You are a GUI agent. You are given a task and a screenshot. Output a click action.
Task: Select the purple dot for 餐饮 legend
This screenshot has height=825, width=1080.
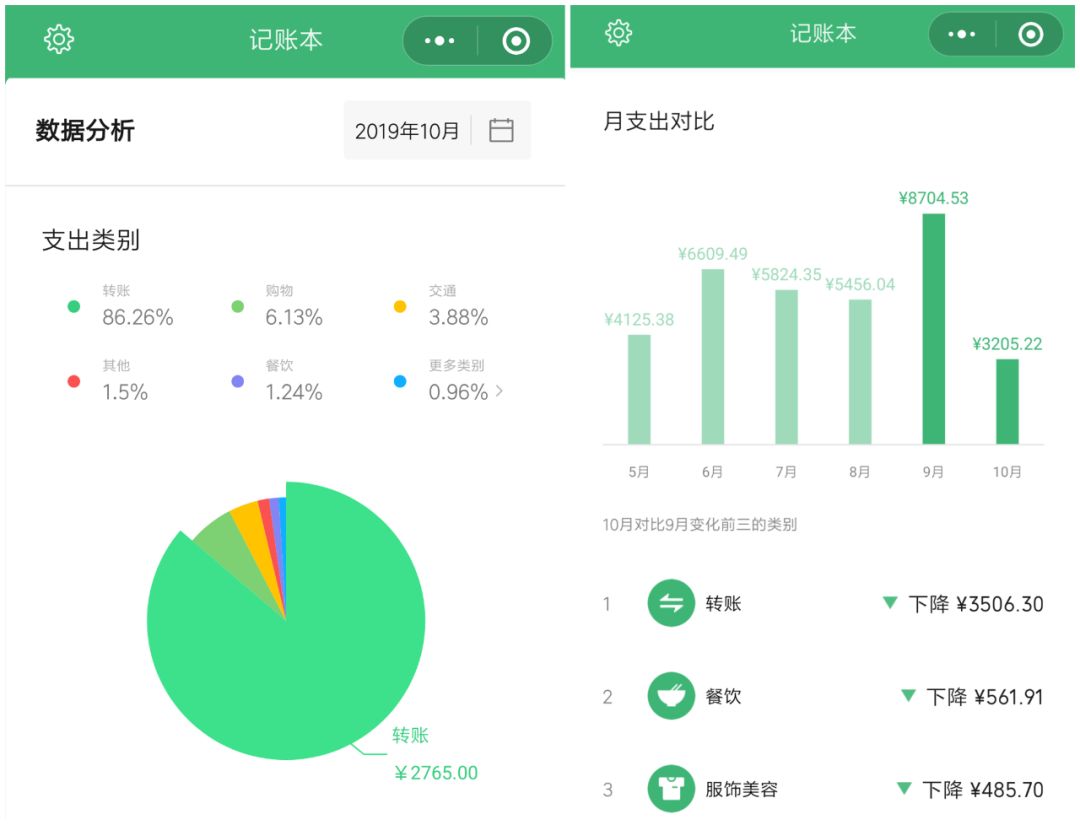tap(238, 381)
